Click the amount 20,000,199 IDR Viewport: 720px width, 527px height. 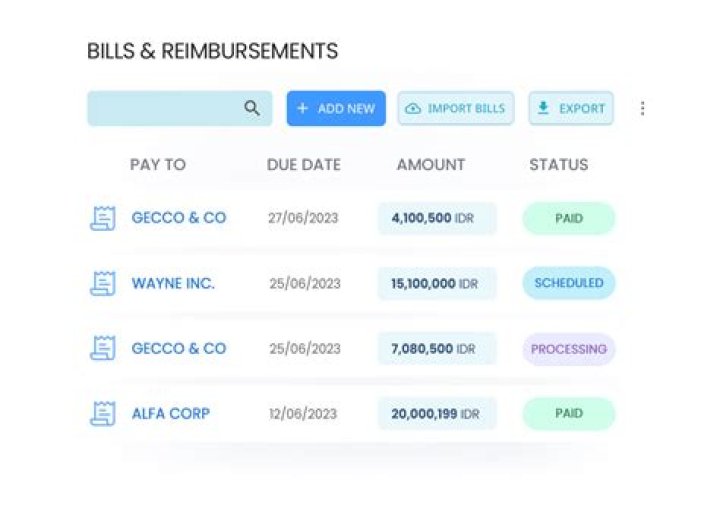click(437, 414)
